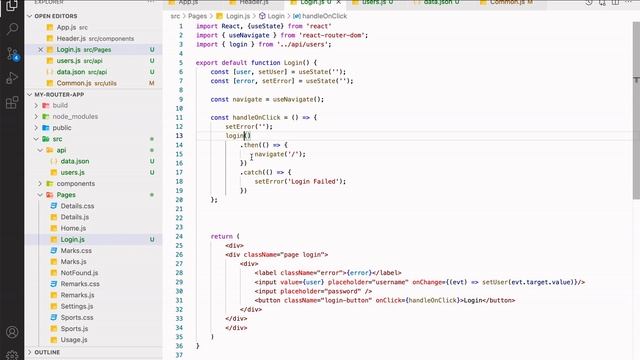Open the Accounts menu icon
This screenshot has height=360, width=640.
point(12,332)
